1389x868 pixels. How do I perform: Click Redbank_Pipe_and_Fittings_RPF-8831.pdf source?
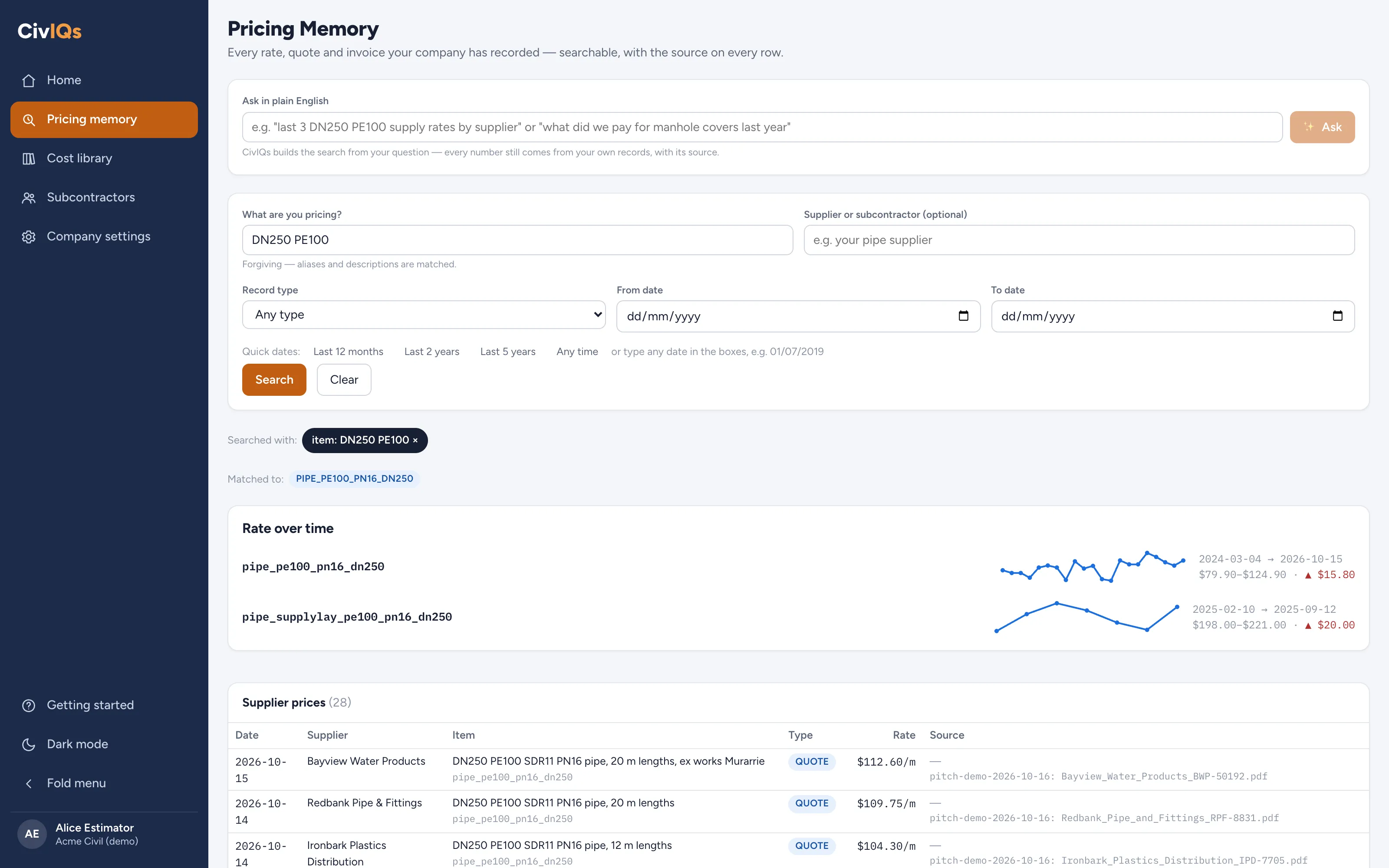point(1169,819)
